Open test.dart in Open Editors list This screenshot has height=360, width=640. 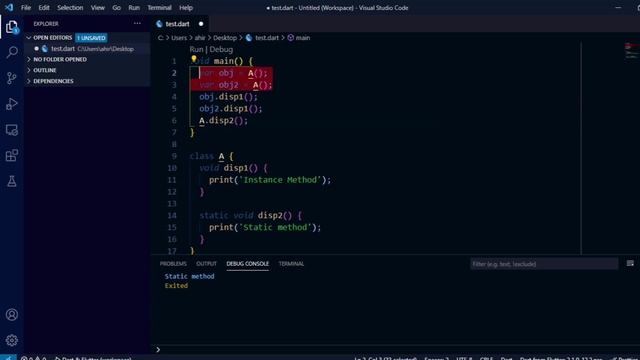click(x=87, y=49)
